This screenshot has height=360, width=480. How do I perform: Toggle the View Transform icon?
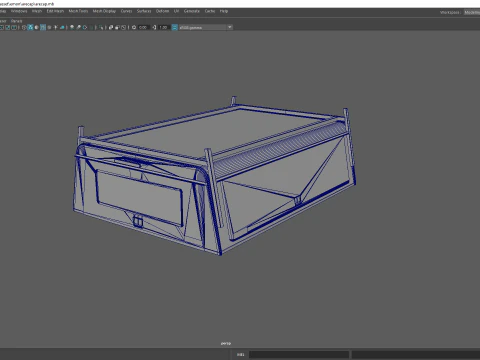coord(174,27)
